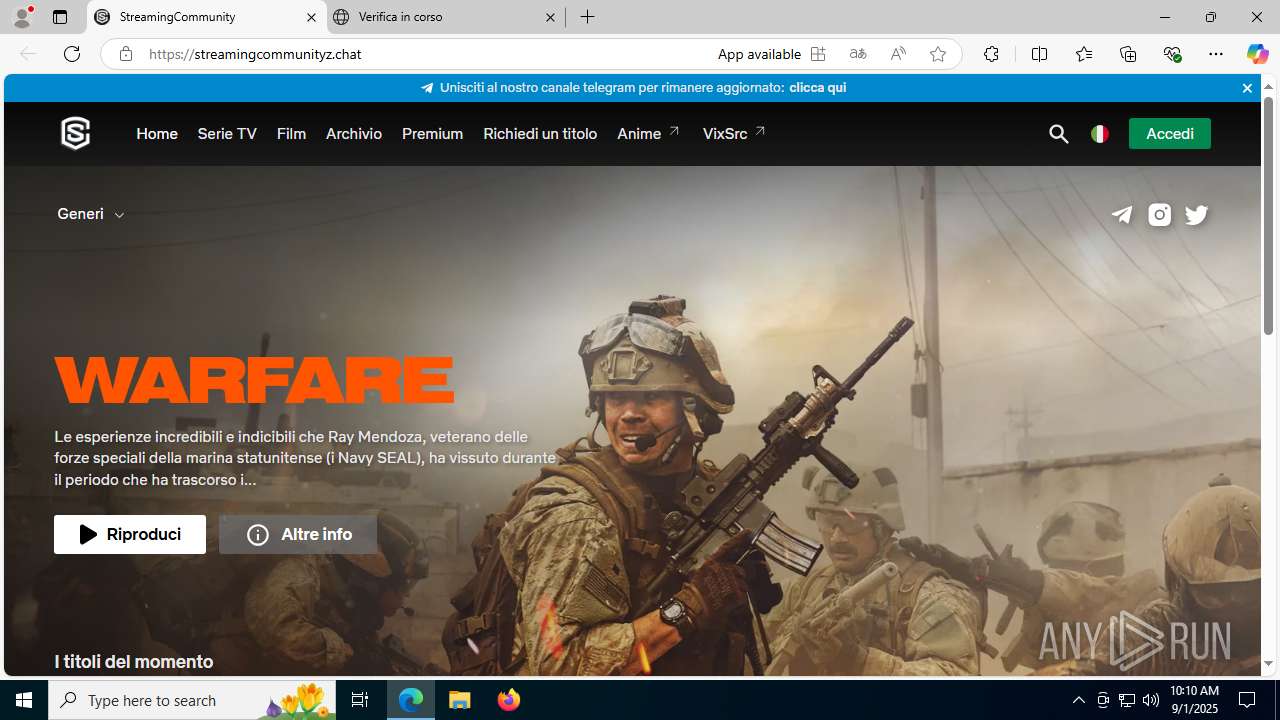Open the Collections icon
Viewport: 1280px width, 720px height.
pyautogui.click(x=1128, y=54)
